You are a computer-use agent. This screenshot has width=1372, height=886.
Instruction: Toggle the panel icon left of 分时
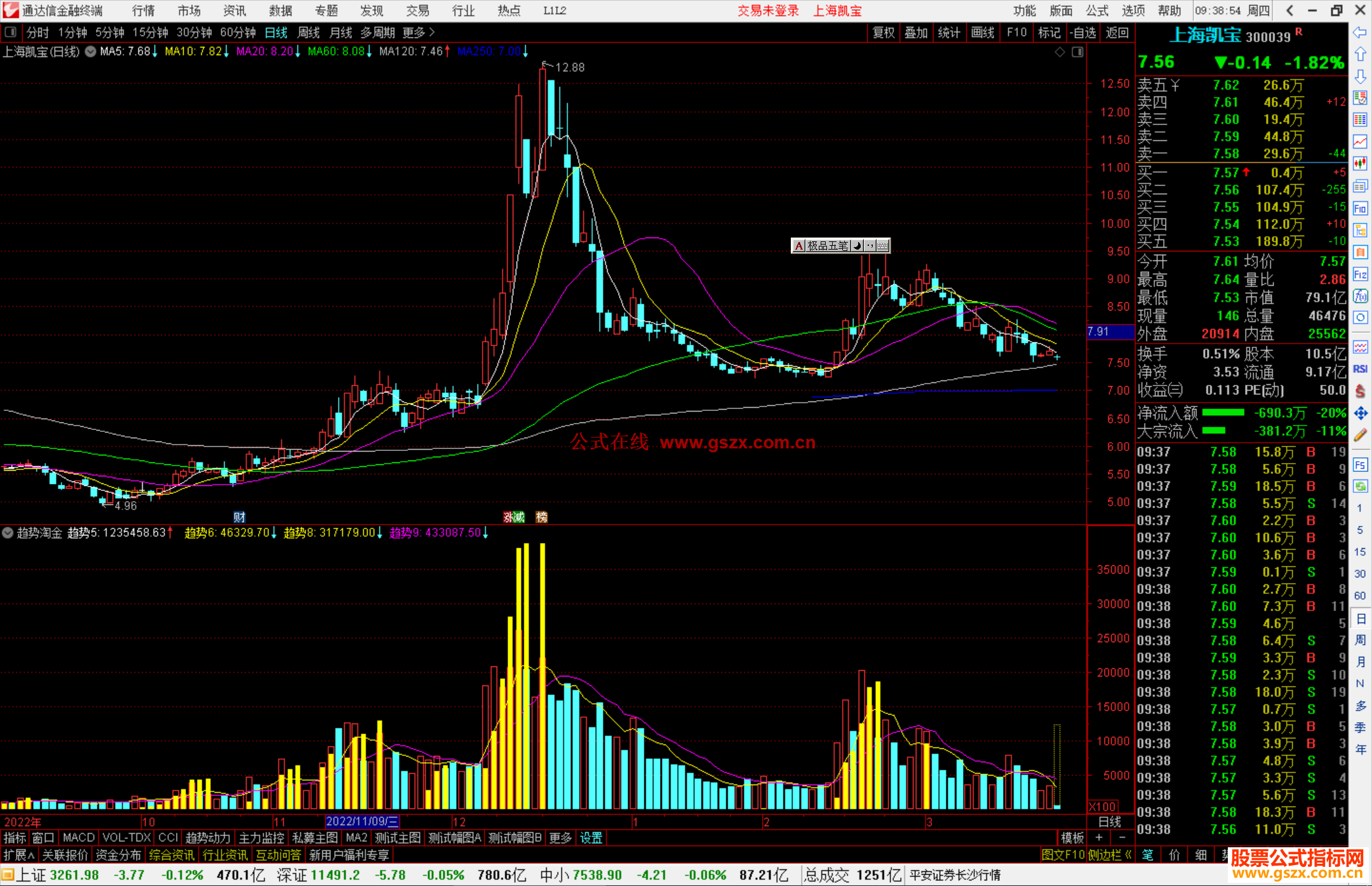[11, 32]
